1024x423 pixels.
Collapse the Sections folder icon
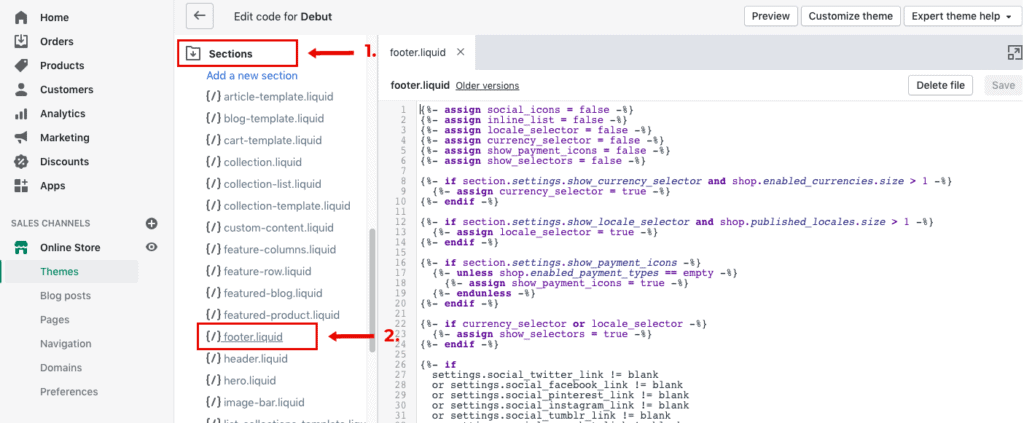[x=193, y=54]
